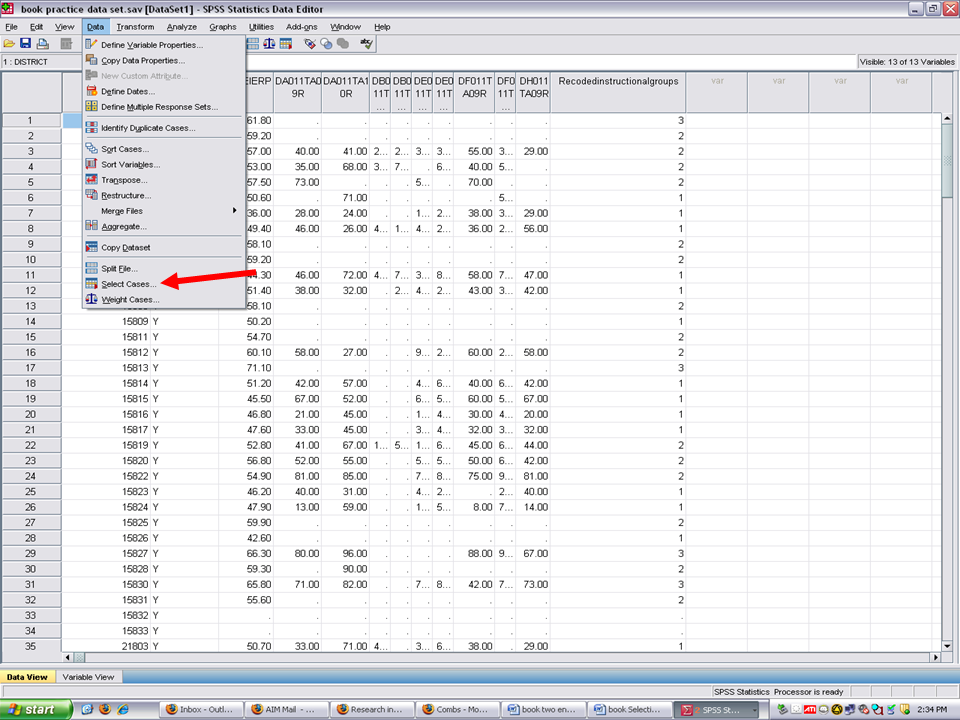Pick Sort Cases from the menu
This screenshot has width=960, height=720.
(124, 149)
